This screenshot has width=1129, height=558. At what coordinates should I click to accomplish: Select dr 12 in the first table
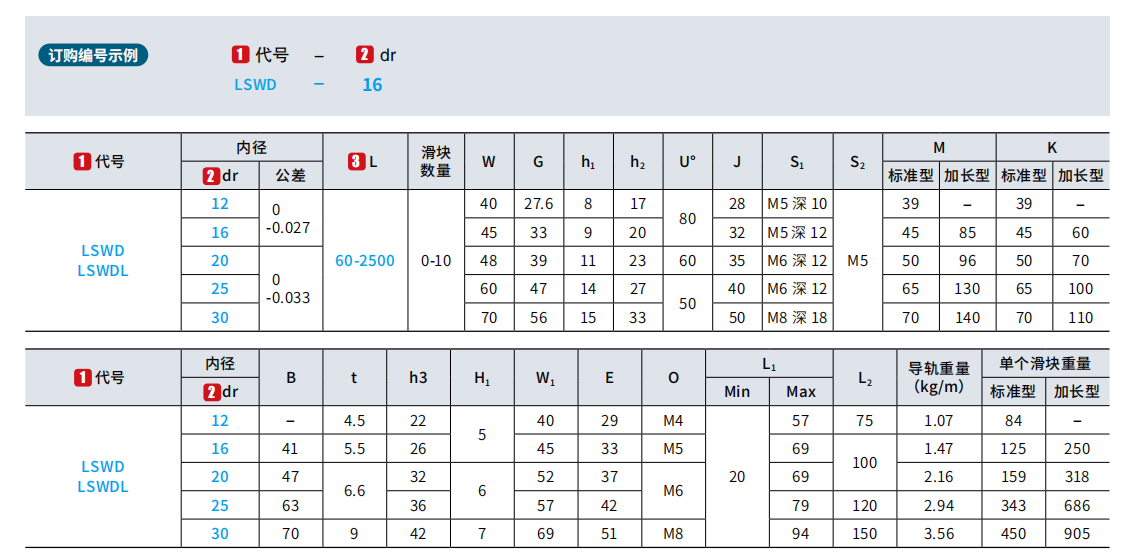pyautogui.click(x=220, y=204)
